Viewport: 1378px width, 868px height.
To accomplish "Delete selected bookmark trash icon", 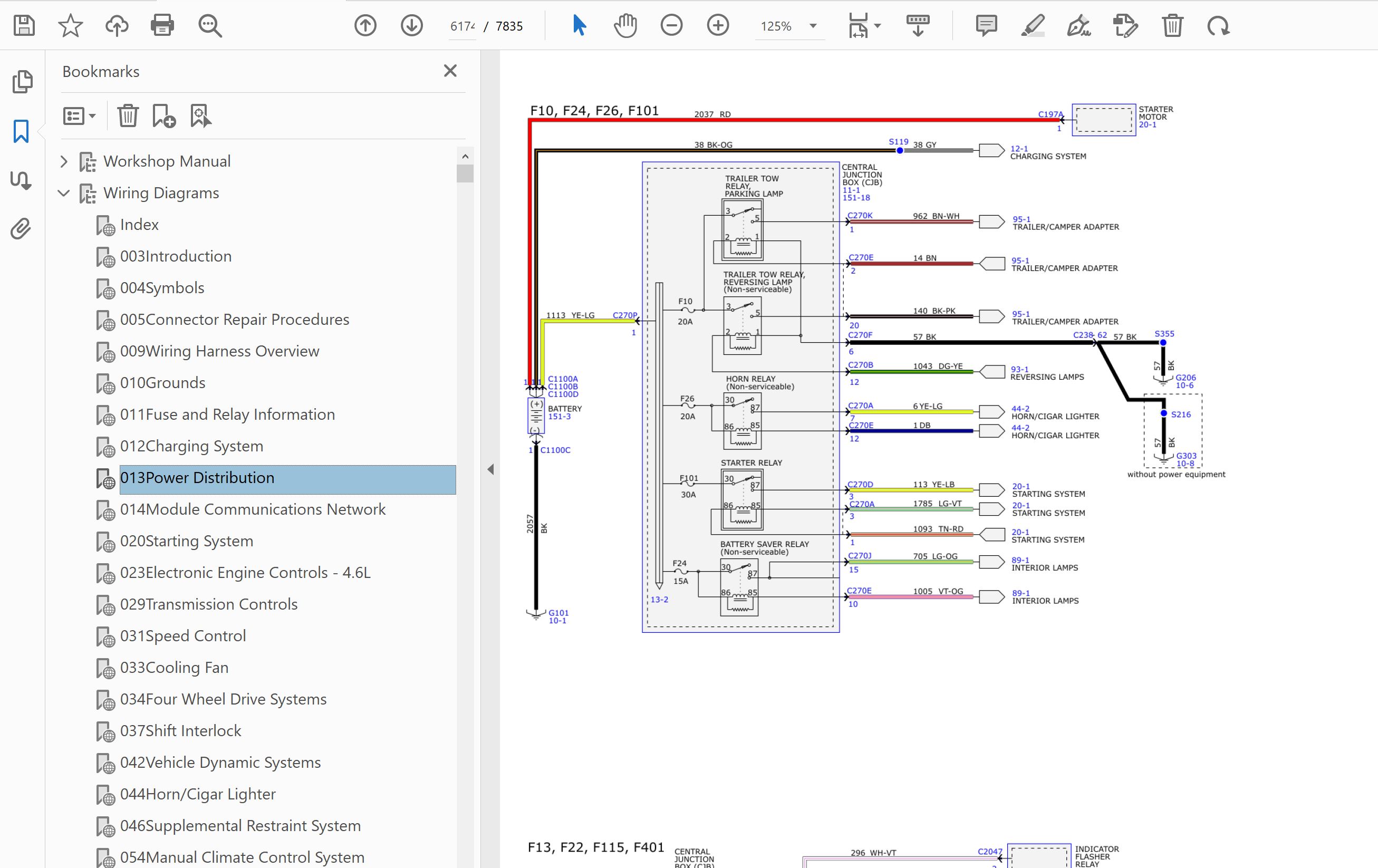I will coord(128,116).
